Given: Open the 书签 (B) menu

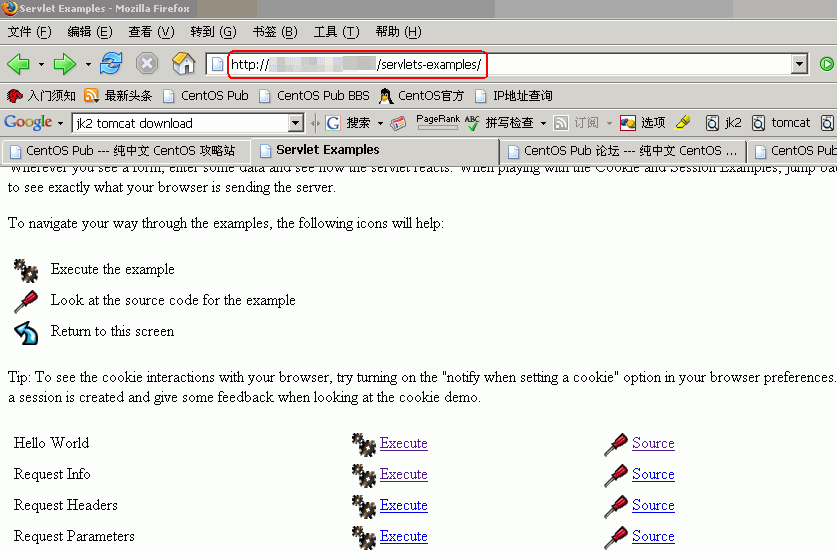Looking at the screenshot, I should [x=275, y=32].
